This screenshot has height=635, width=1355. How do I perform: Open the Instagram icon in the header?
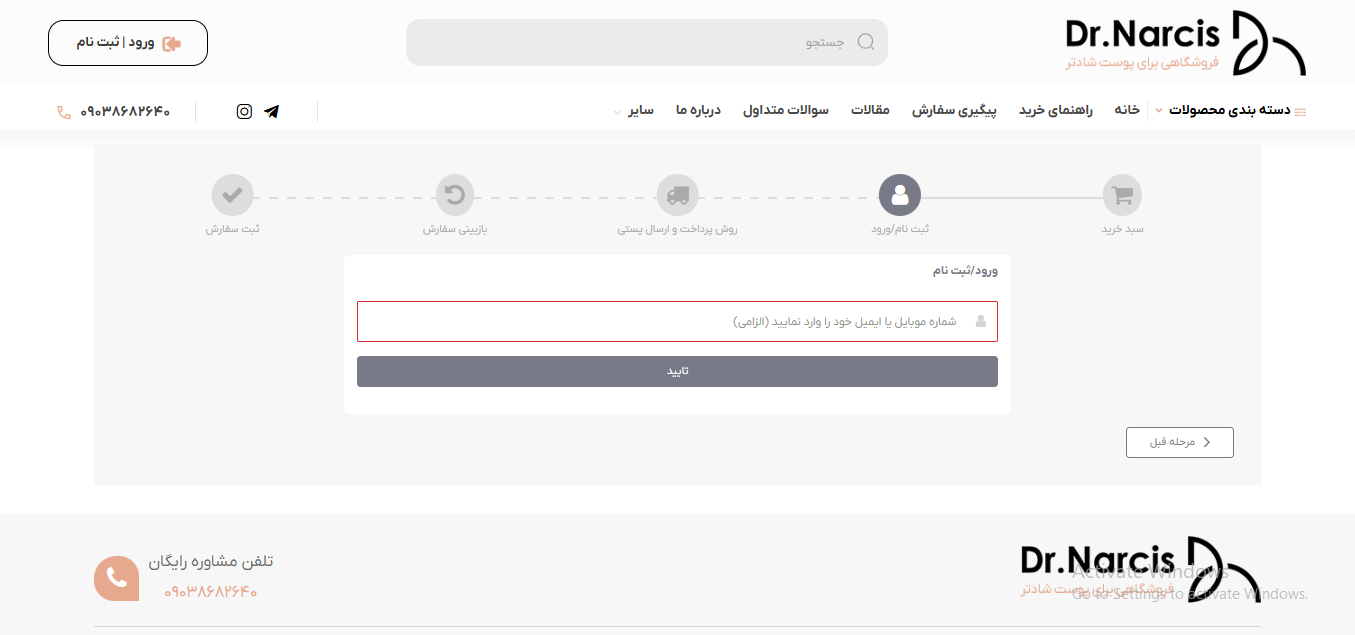click(x=244, y=111)
